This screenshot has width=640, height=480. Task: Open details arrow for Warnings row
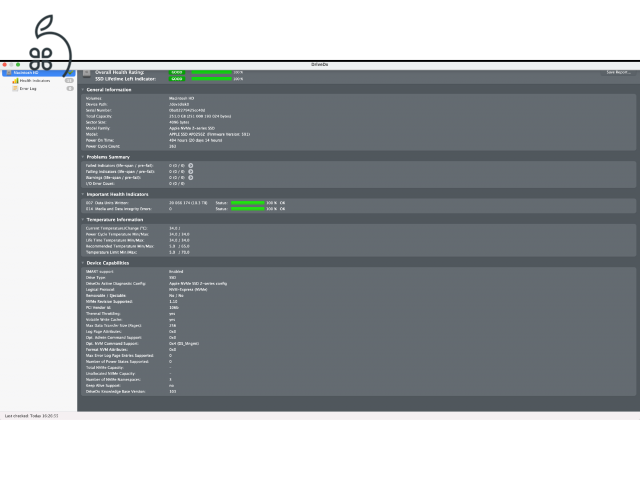pyautogui.click(x=191, y=178)
